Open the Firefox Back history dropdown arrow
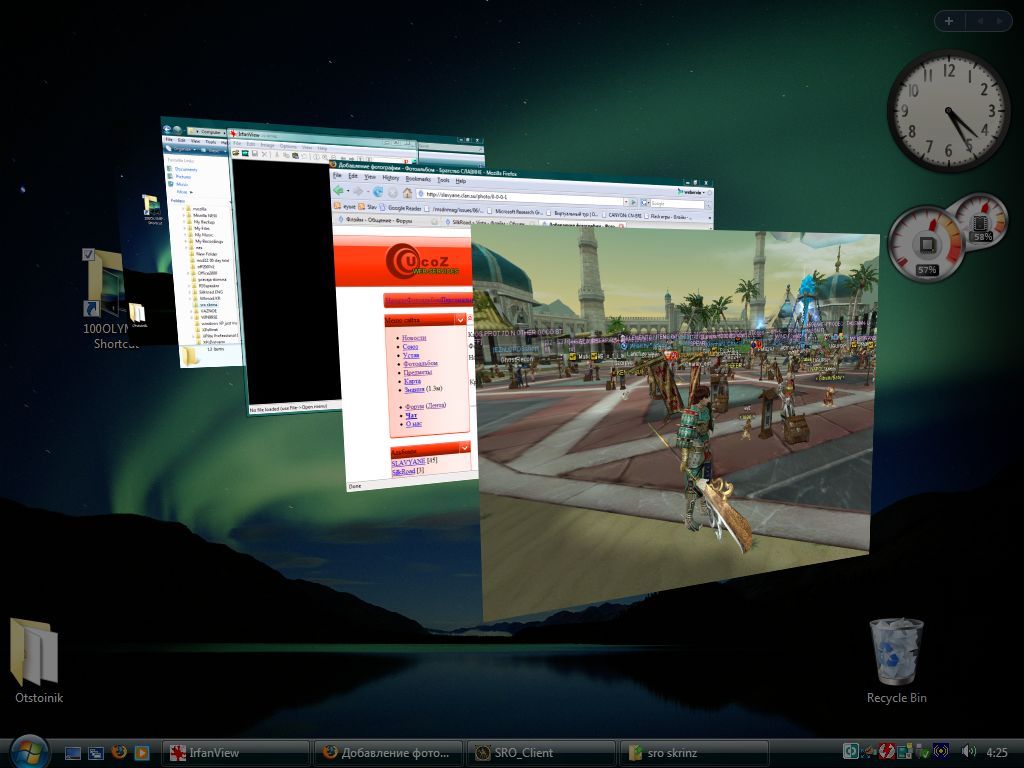Viewport: 1024px width, 768px height. (x=348, y=190)
